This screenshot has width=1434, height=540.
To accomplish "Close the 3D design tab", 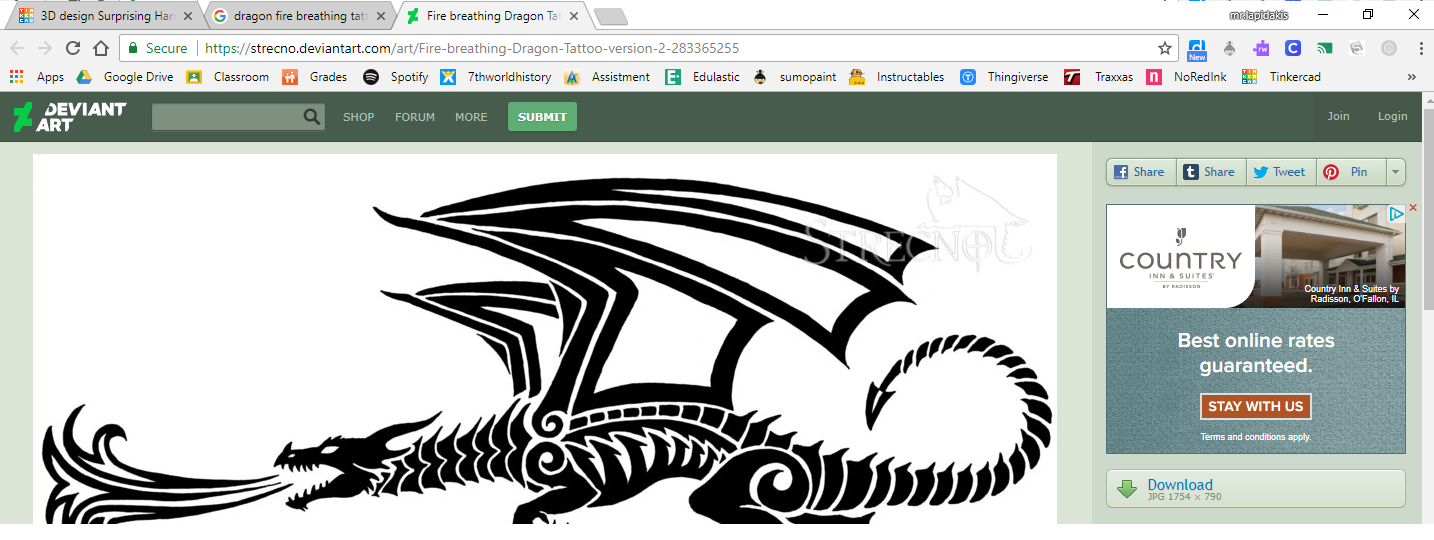I will [x=188, y=16].
